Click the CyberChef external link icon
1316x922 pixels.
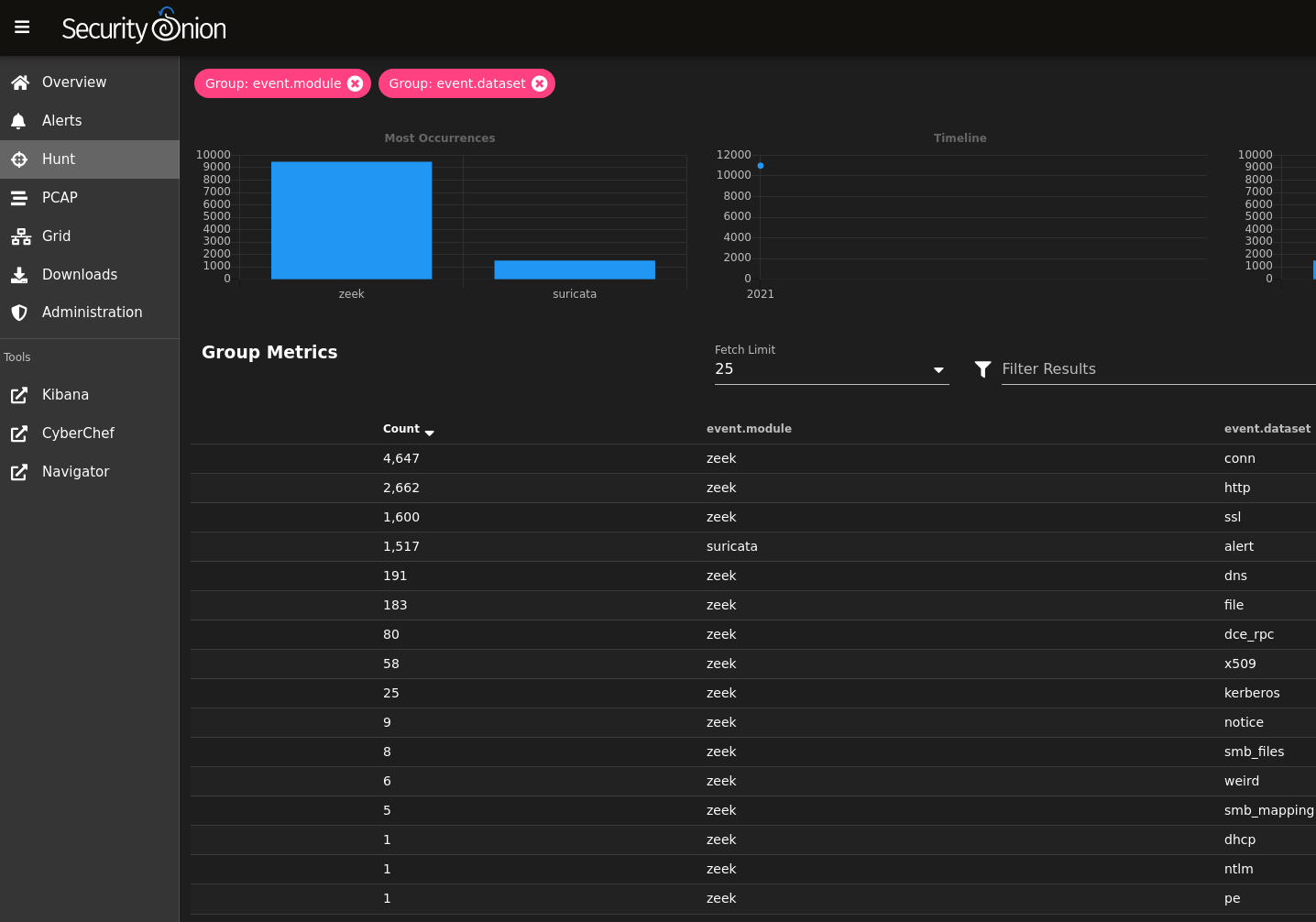coord(19,434)
